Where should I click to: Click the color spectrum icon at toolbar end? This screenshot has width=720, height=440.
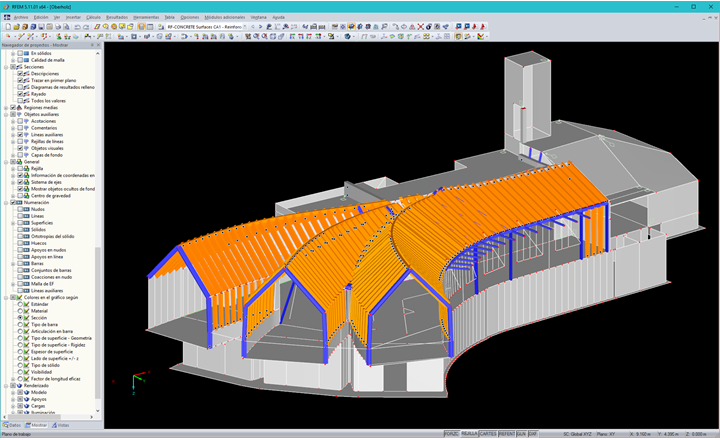click(x=481, y=36)
